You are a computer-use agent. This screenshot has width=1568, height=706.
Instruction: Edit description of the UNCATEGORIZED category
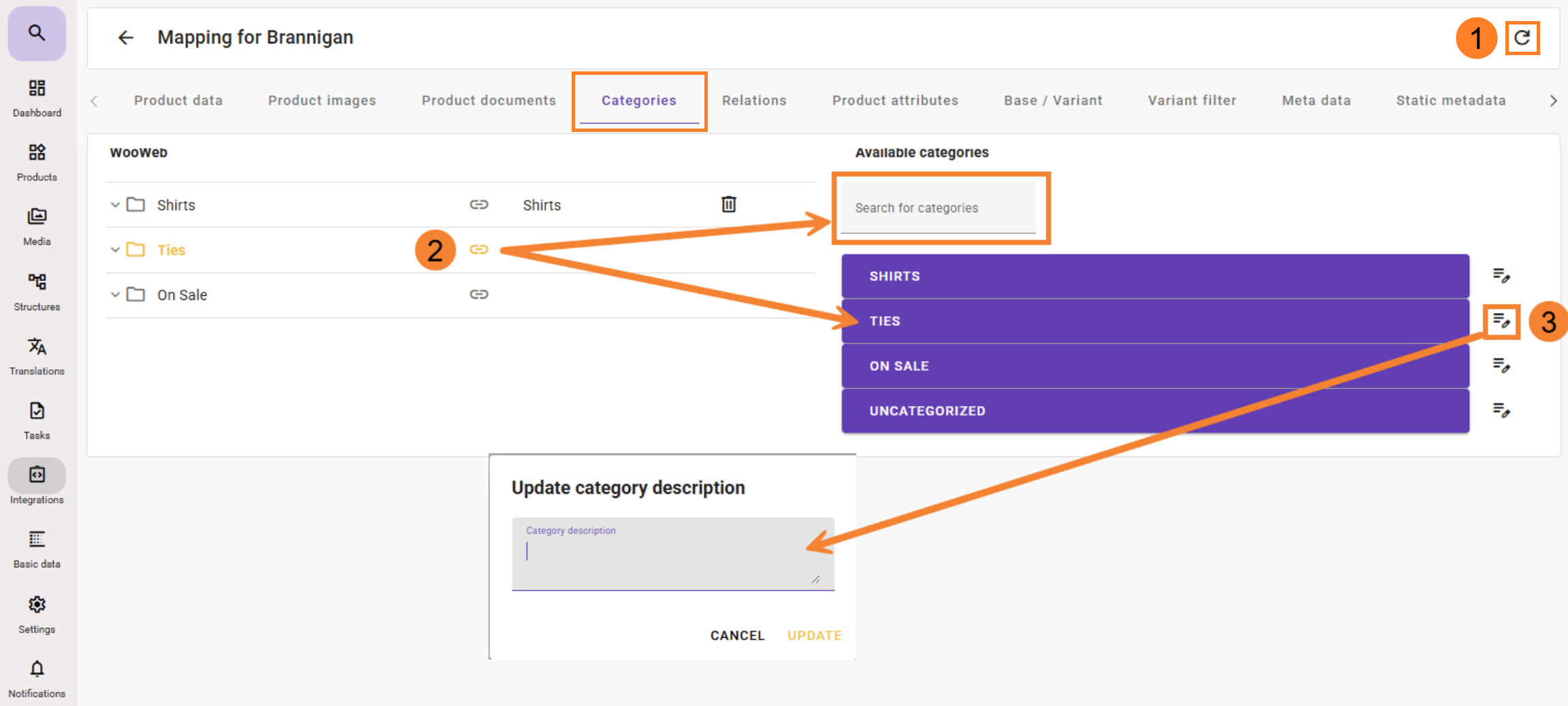[1501, 410]
